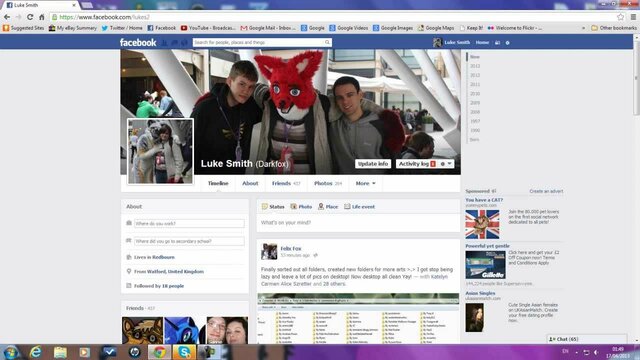The height and width of the screenshot is (360, 640).
Task: Open Skype from the taskbar
Action: (184, 352)
